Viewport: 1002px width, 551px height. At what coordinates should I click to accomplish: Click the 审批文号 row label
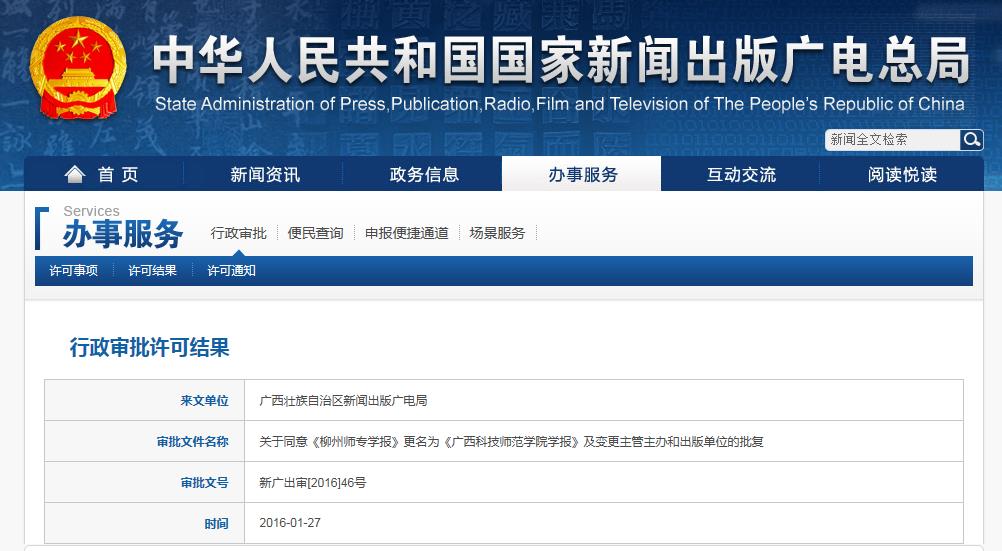[204, 483]
